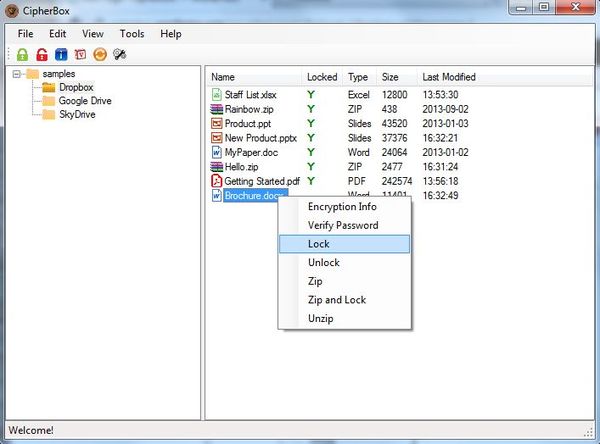Sort files by Name column header
This screenshot has width=600, height=444.
223,77
